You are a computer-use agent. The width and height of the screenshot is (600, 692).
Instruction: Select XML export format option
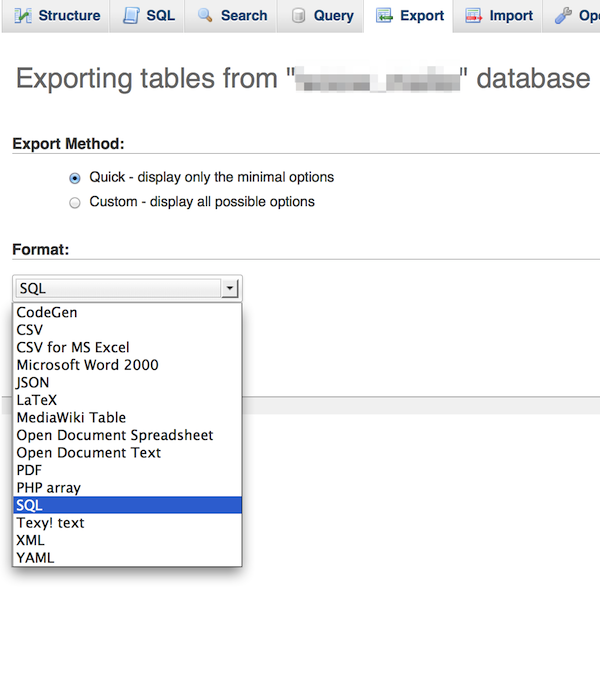click(31, 540)
